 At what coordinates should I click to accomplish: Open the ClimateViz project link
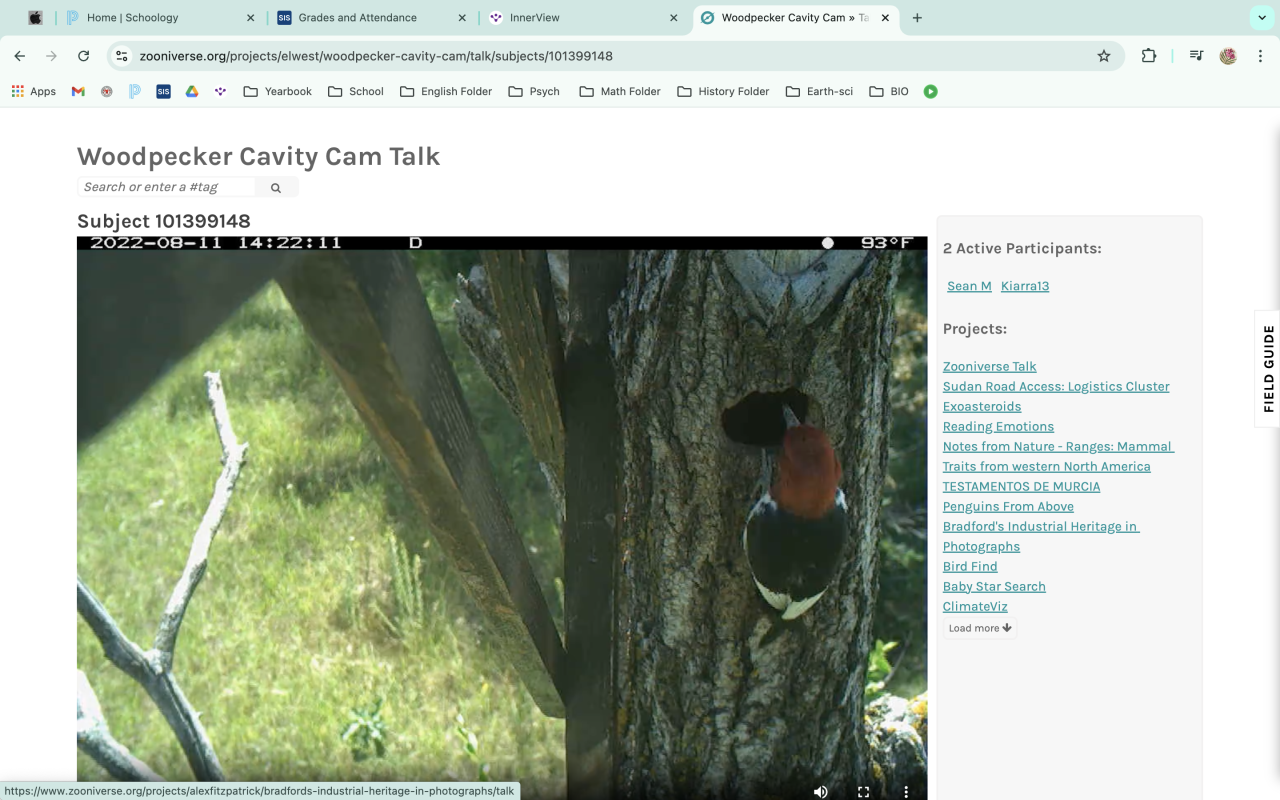(x=975, y=606)
